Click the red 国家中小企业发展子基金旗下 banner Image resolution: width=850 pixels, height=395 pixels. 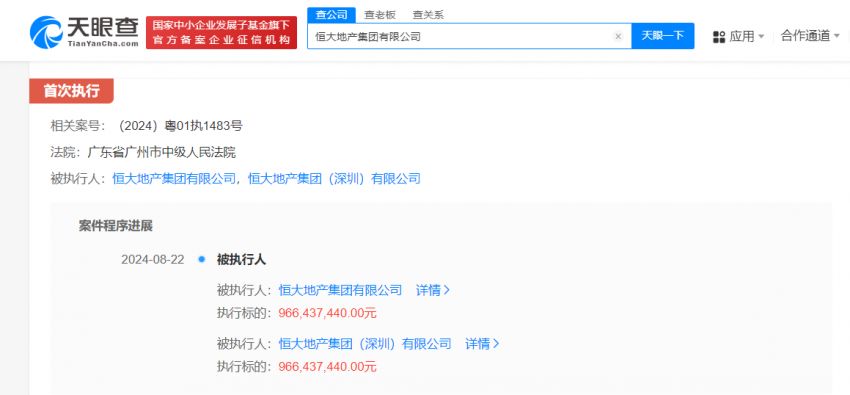[221, 33]
